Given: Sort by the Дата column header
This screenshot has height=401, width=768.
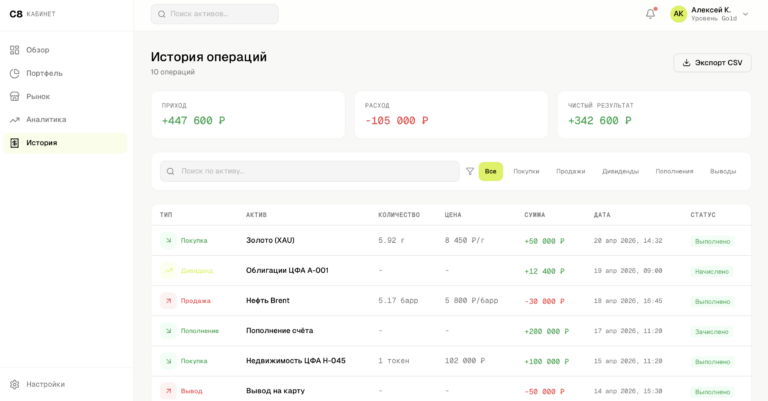Looking at the screenshot, I should click(x=602, y=215).
